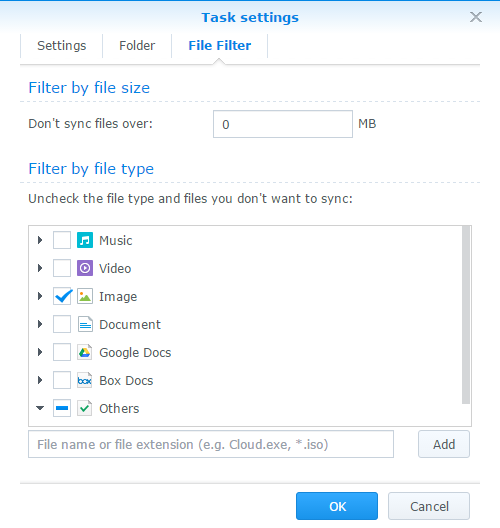Switch to the Settings tab
The width and height of the screenshot is (500, 528).
(x=62, y=45)
